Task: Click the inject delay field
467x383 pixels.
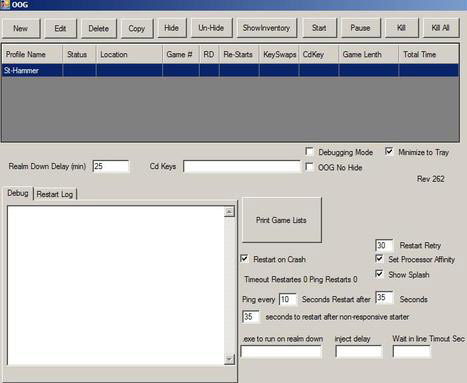Action: (x=359, y=352)
